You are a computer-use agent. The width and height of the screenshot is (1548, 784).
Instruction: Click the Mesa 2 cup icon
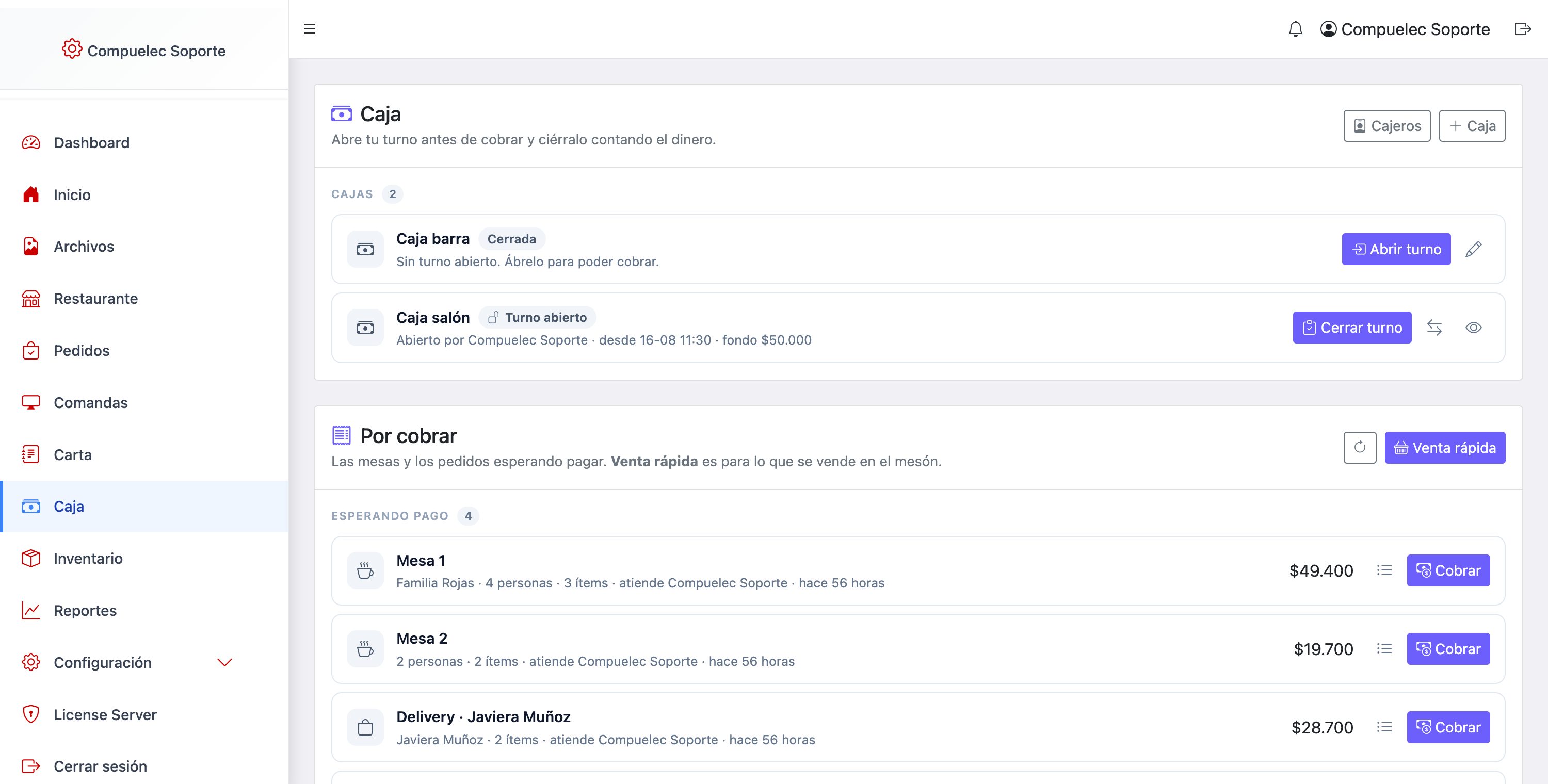(365, 649)
